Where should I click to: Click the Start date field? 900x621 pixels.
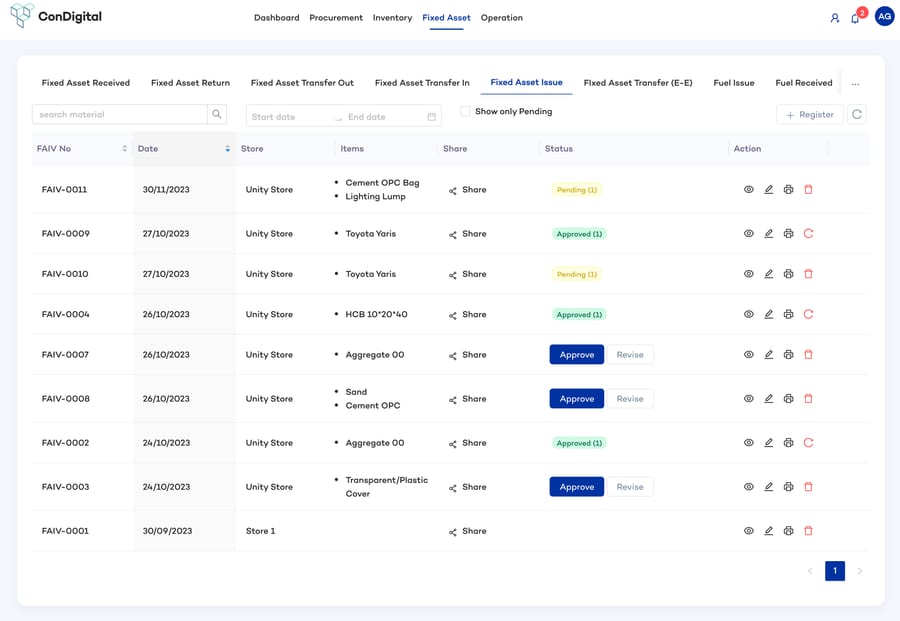pos(290,117)
